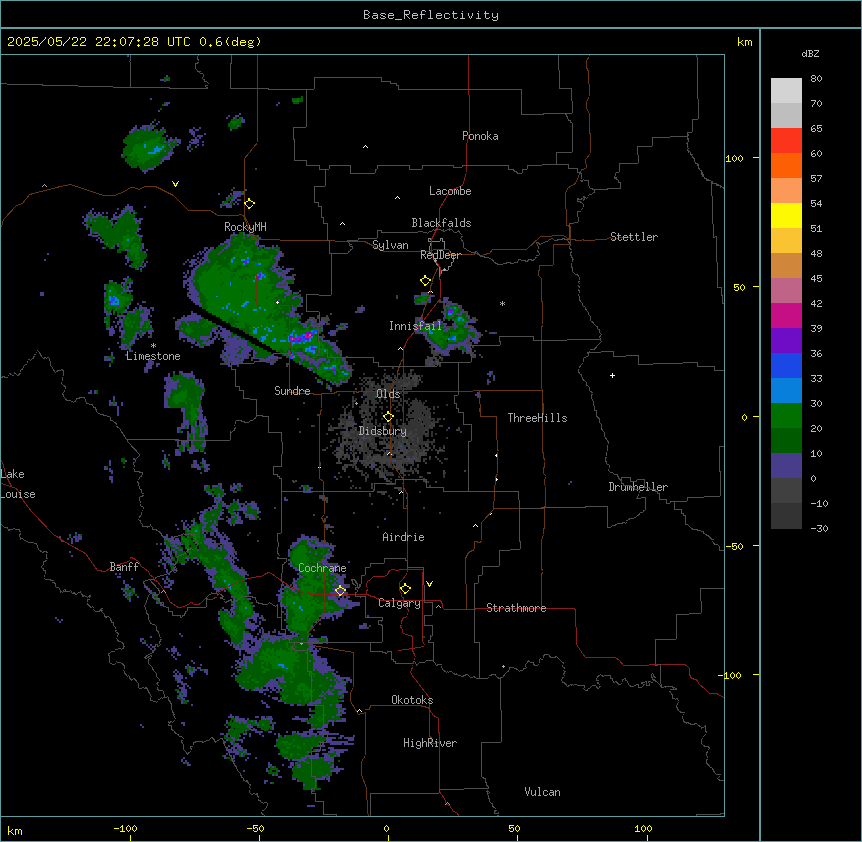Click the Strathmore town label
This screenshot has height=842, width=862.
(516, 608)
